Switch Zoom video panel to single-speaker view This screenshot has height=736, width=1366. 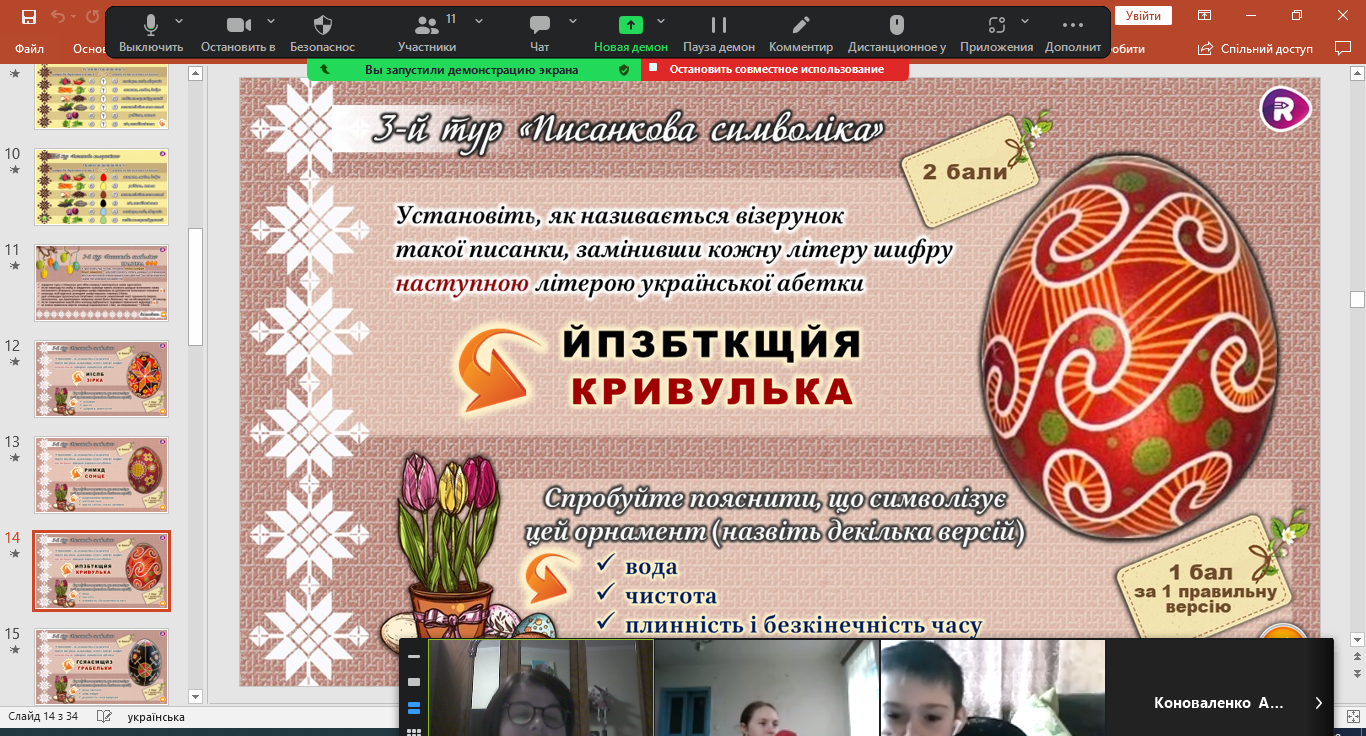414,682
